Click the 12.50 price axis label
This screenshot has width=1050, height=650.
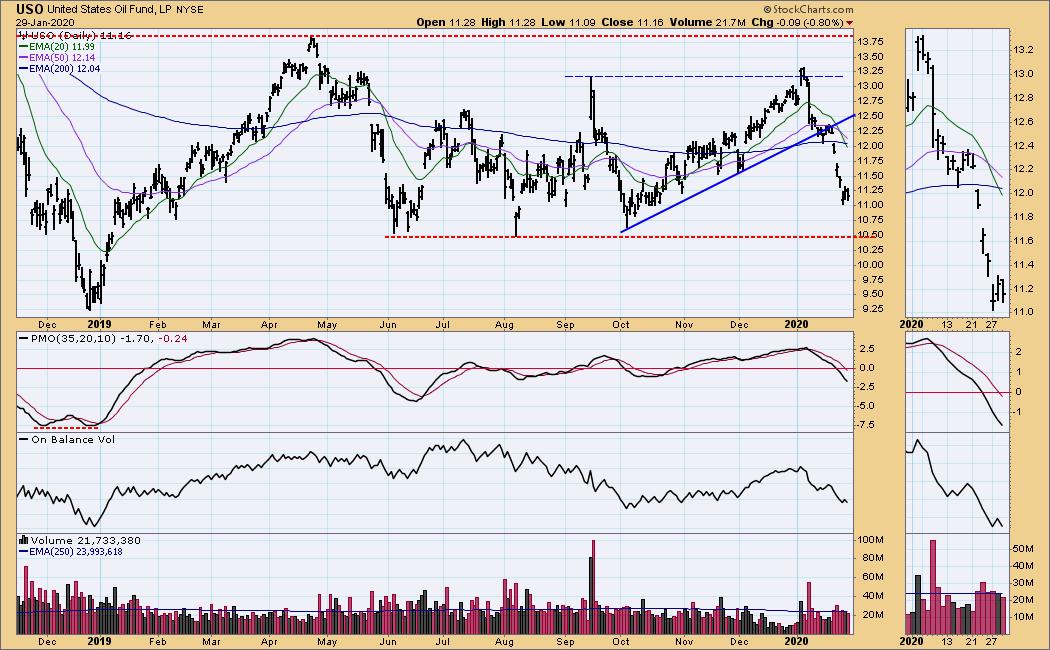[869, 116]
